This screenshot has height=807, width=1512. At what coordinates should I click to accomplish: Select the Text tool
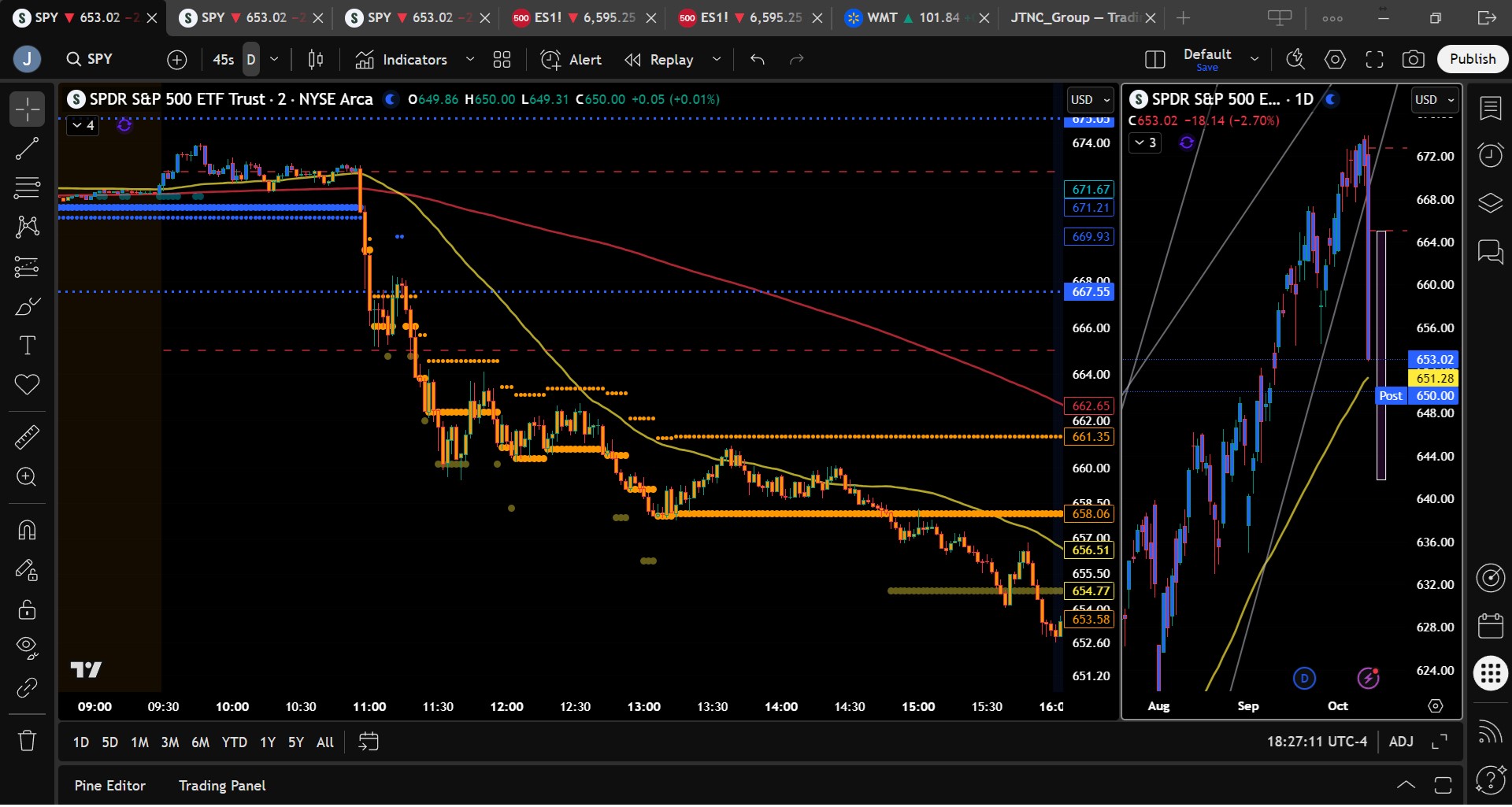click(x=27, y=346)
